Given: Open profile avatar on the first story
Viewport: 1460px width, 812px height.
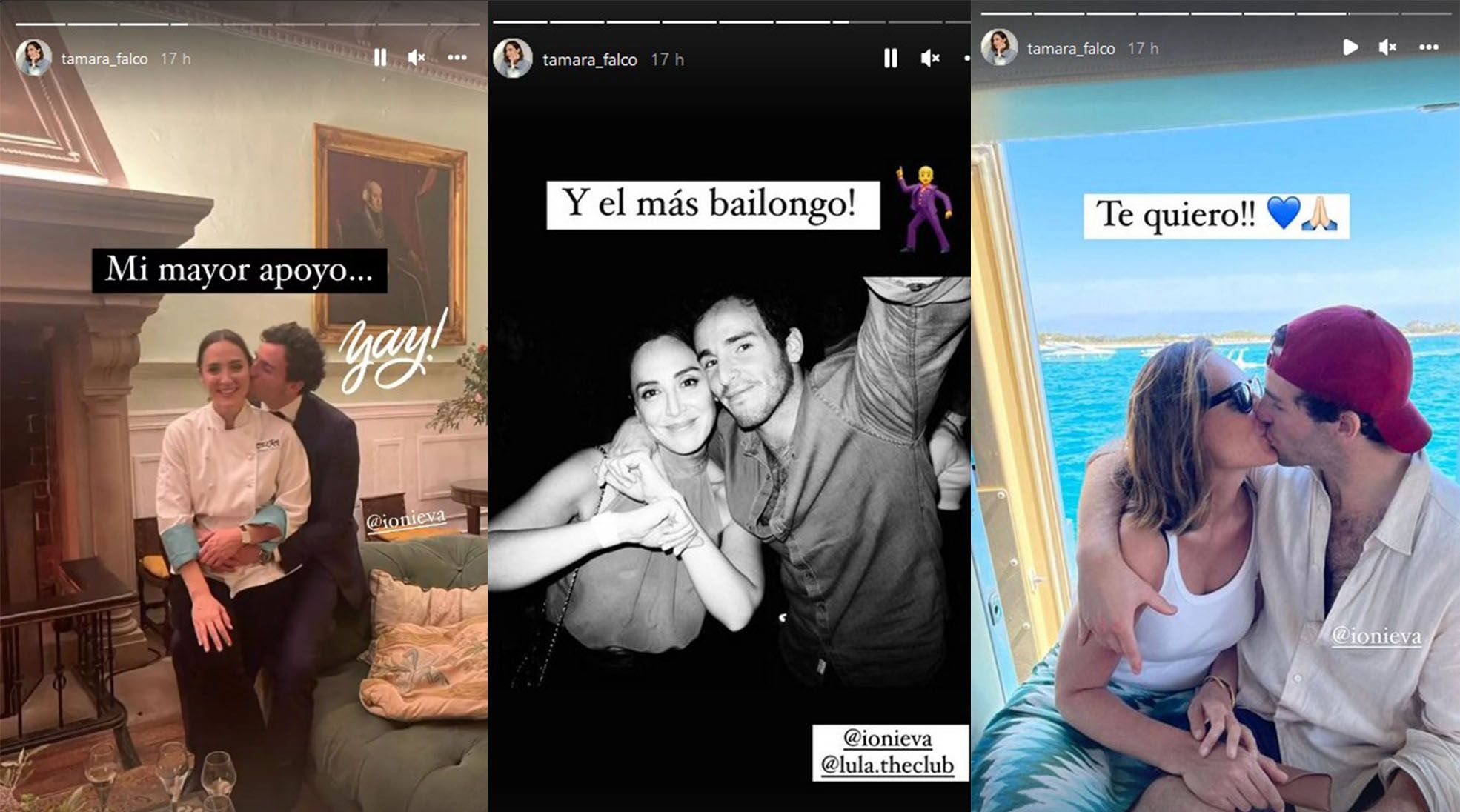Looking at the screenshot, I should 33,58.
